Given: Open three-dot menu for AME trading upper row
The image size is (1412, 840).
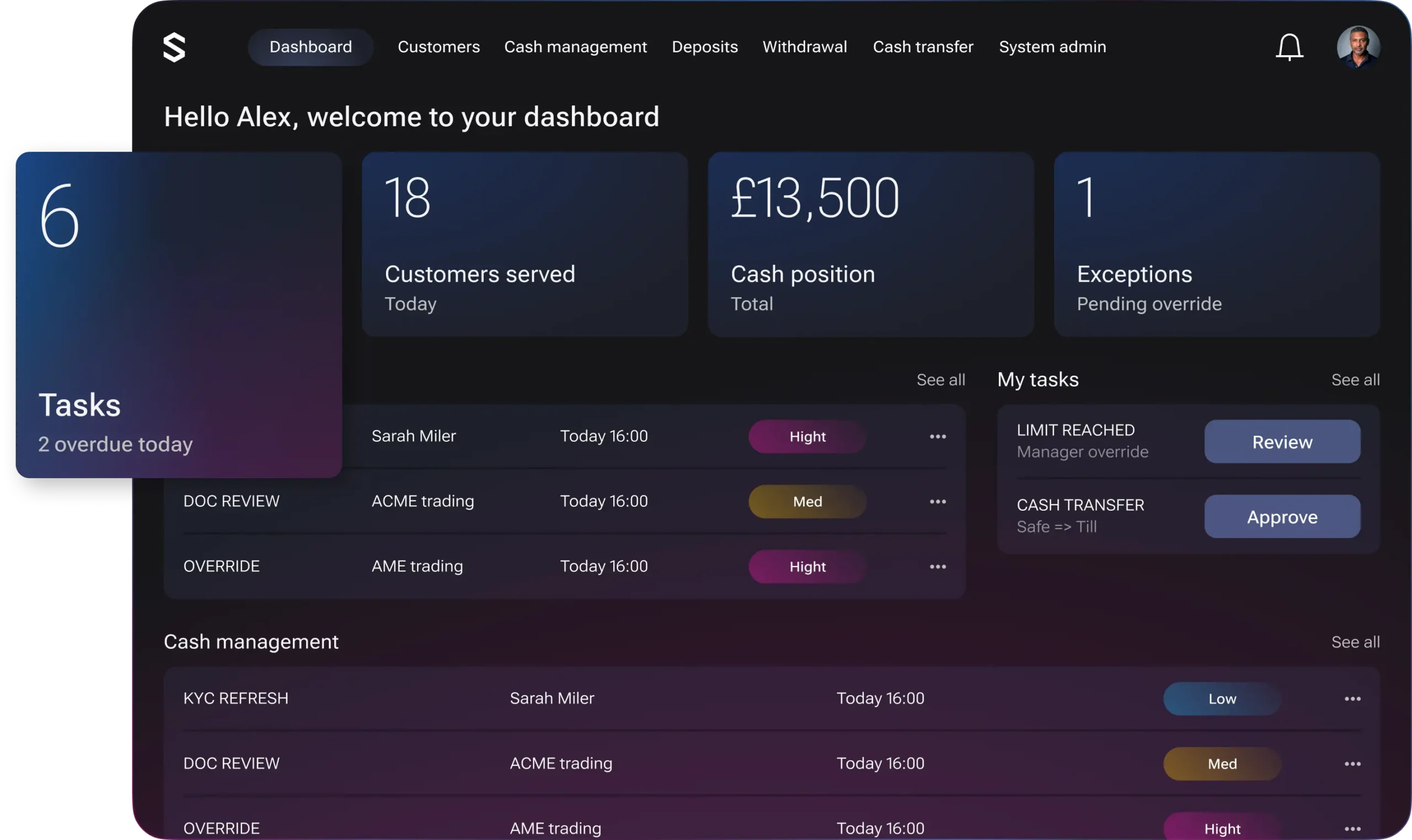Looking at the screenshot, I should 937,566.
